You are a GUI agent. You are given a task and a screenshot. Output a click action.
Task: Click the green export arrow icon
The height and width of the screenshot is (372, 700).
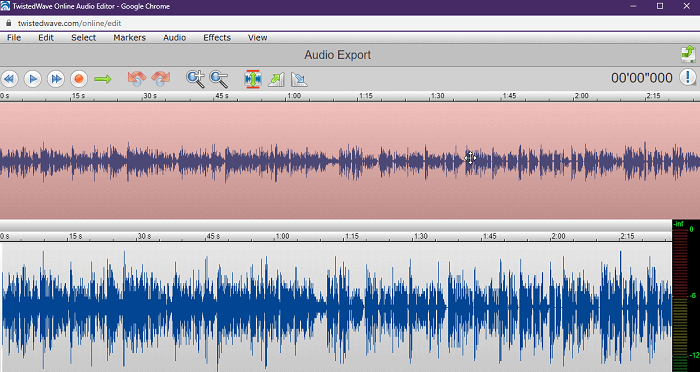coord(688,54)
